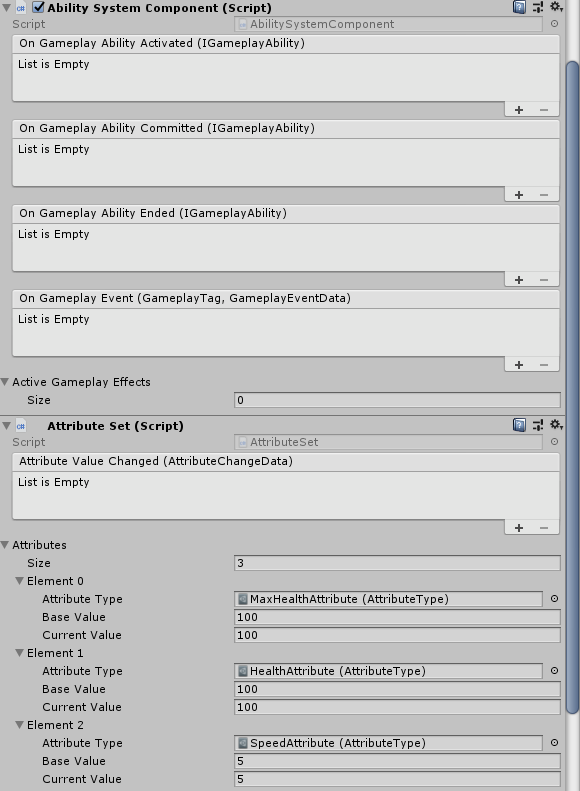The image size is (580, 791).
Task: Click 'Attribute Value Changed' event header
Action: (x=286, y=461)
